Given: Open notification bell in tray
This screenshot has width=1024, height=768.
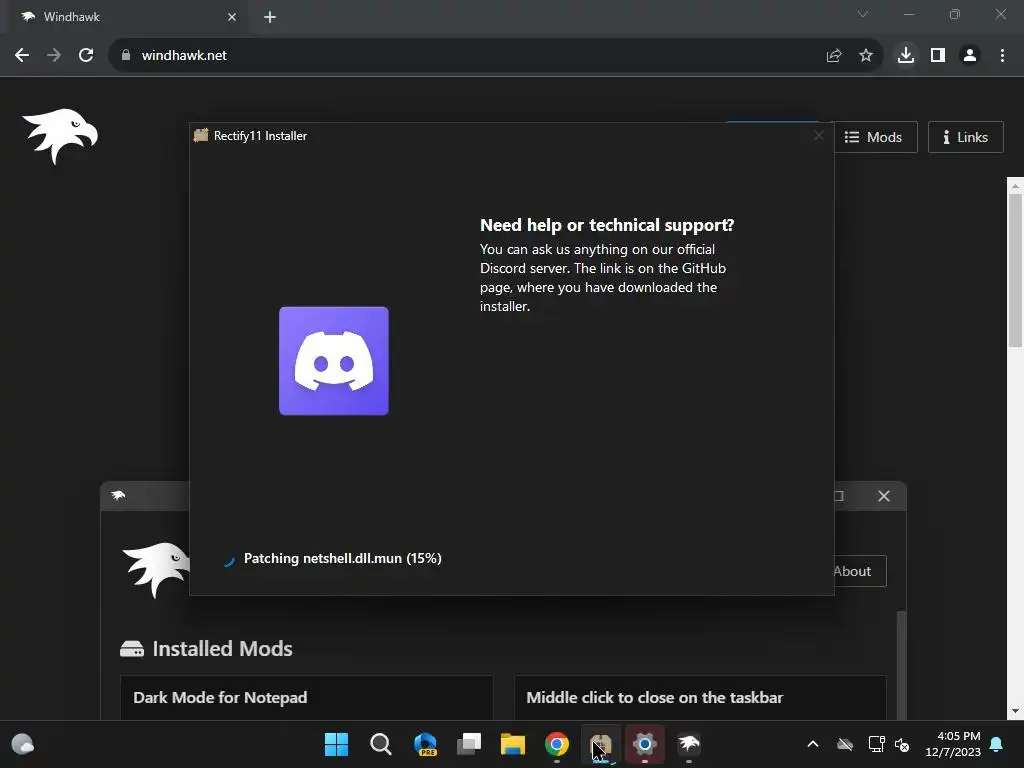Looking at the screenshot, I should pyautogui.click(x=997, y=744).
